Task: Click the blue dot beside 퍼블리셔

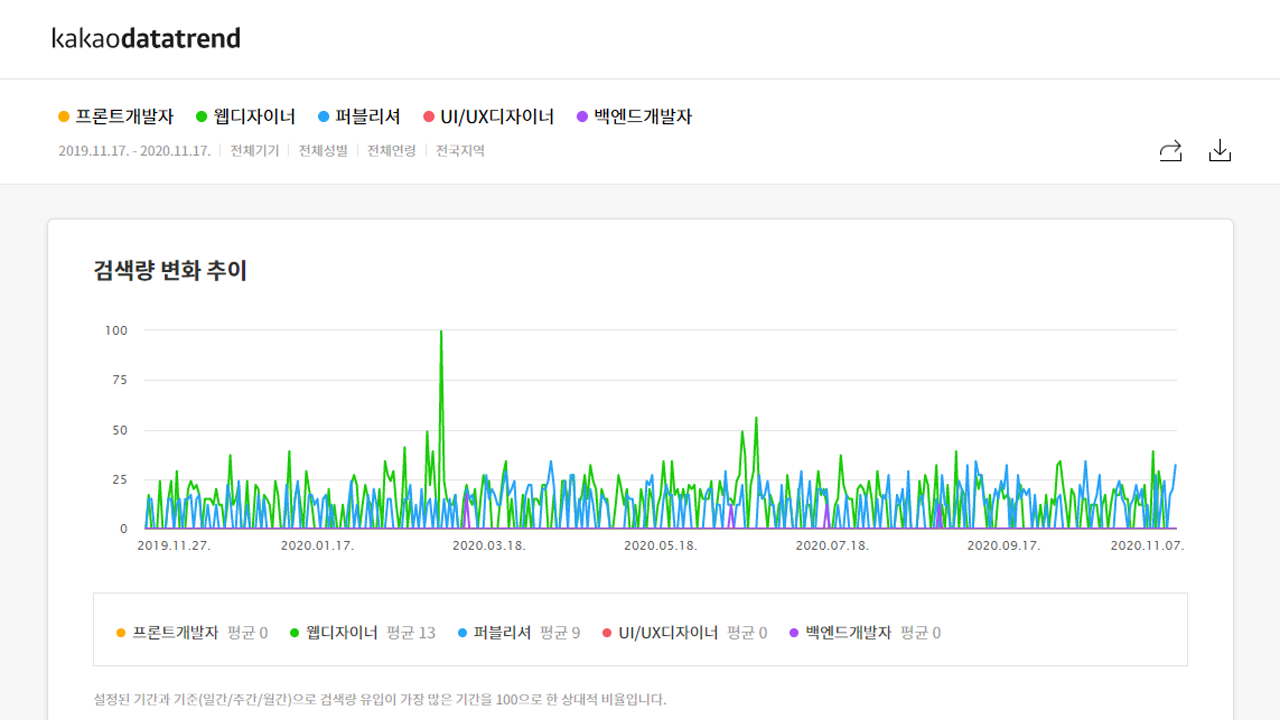Action: pyautogui.click(x=322, y=116)
